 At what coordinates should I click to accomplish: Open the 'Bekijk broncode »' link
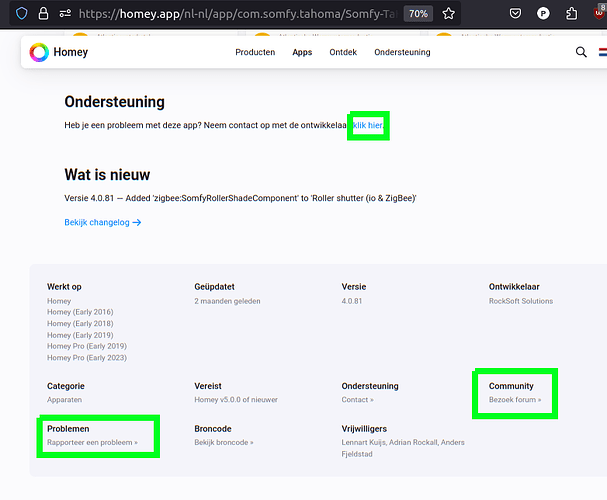224,442
